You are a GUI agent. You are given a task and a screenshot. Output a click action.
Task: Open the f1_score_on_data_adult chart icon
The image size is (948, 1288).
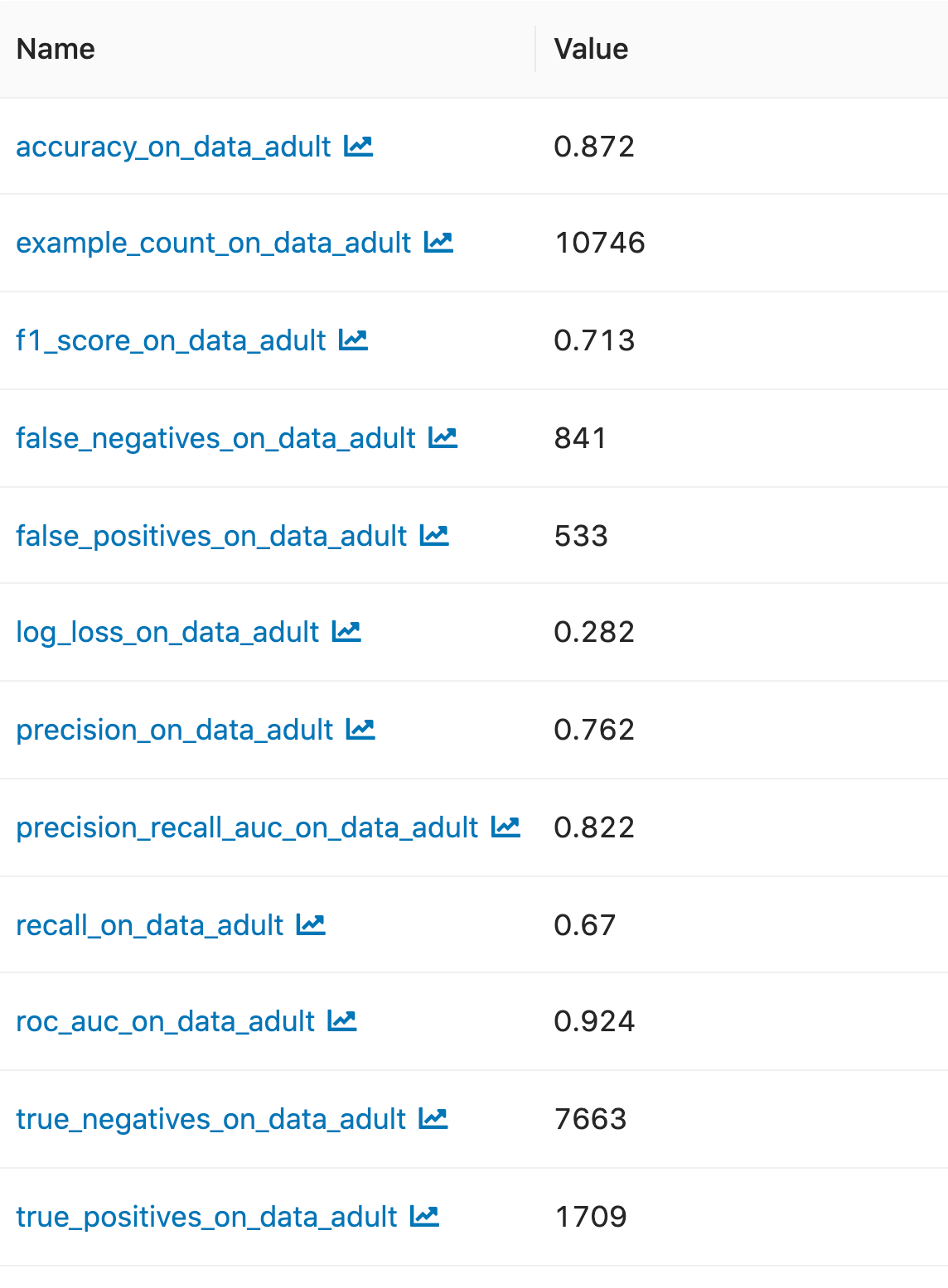(353, 340)
